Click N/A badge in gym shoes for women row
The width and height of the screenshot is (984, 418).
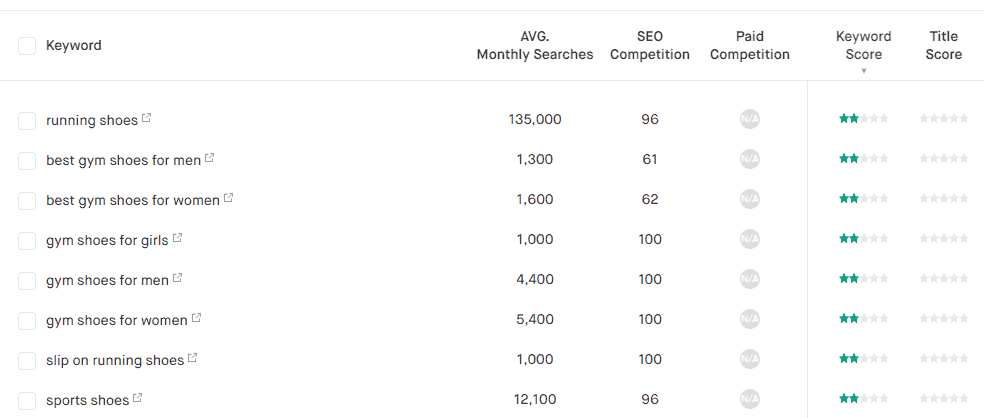pos(749,319)
